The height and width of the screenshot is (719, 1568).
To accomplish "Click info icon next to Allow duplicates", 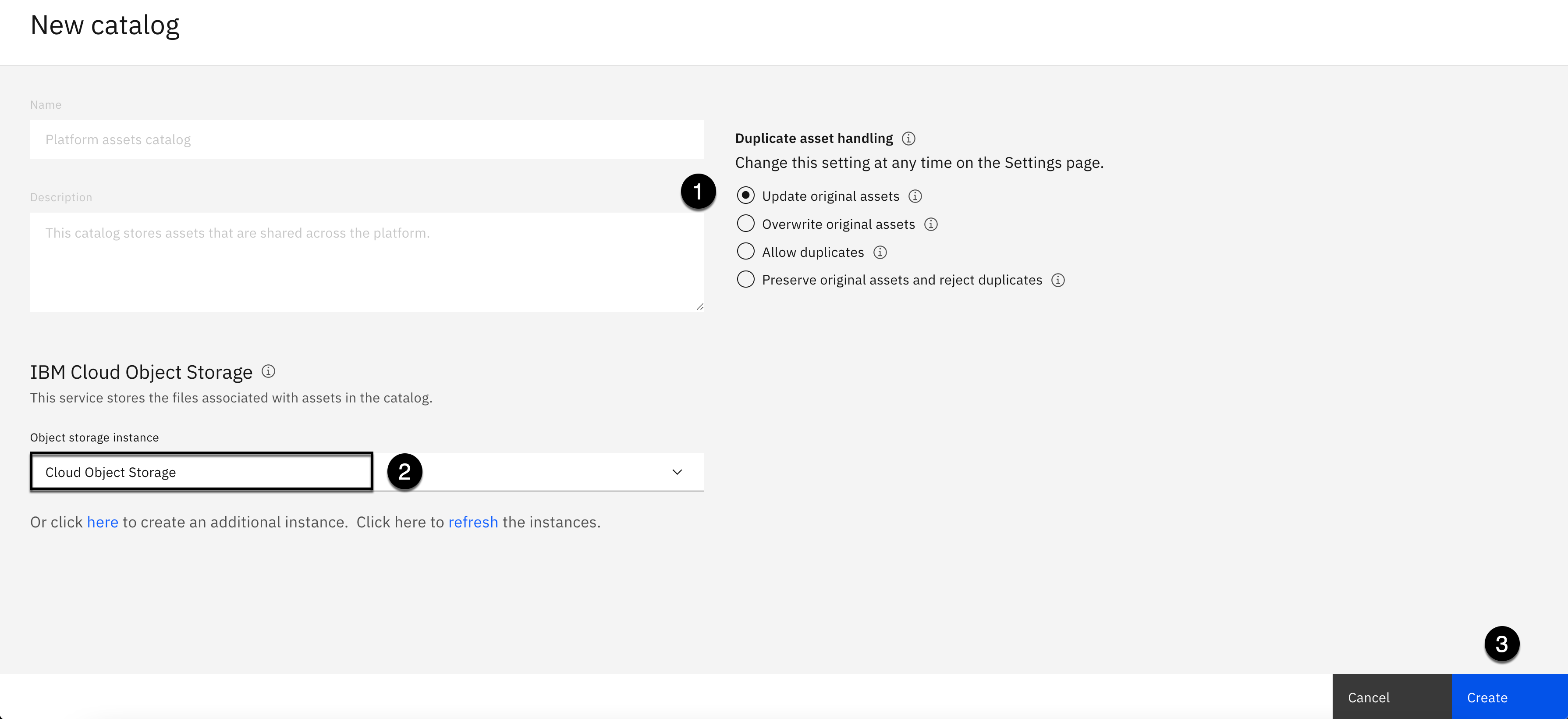I will click(x=880, y=252).
